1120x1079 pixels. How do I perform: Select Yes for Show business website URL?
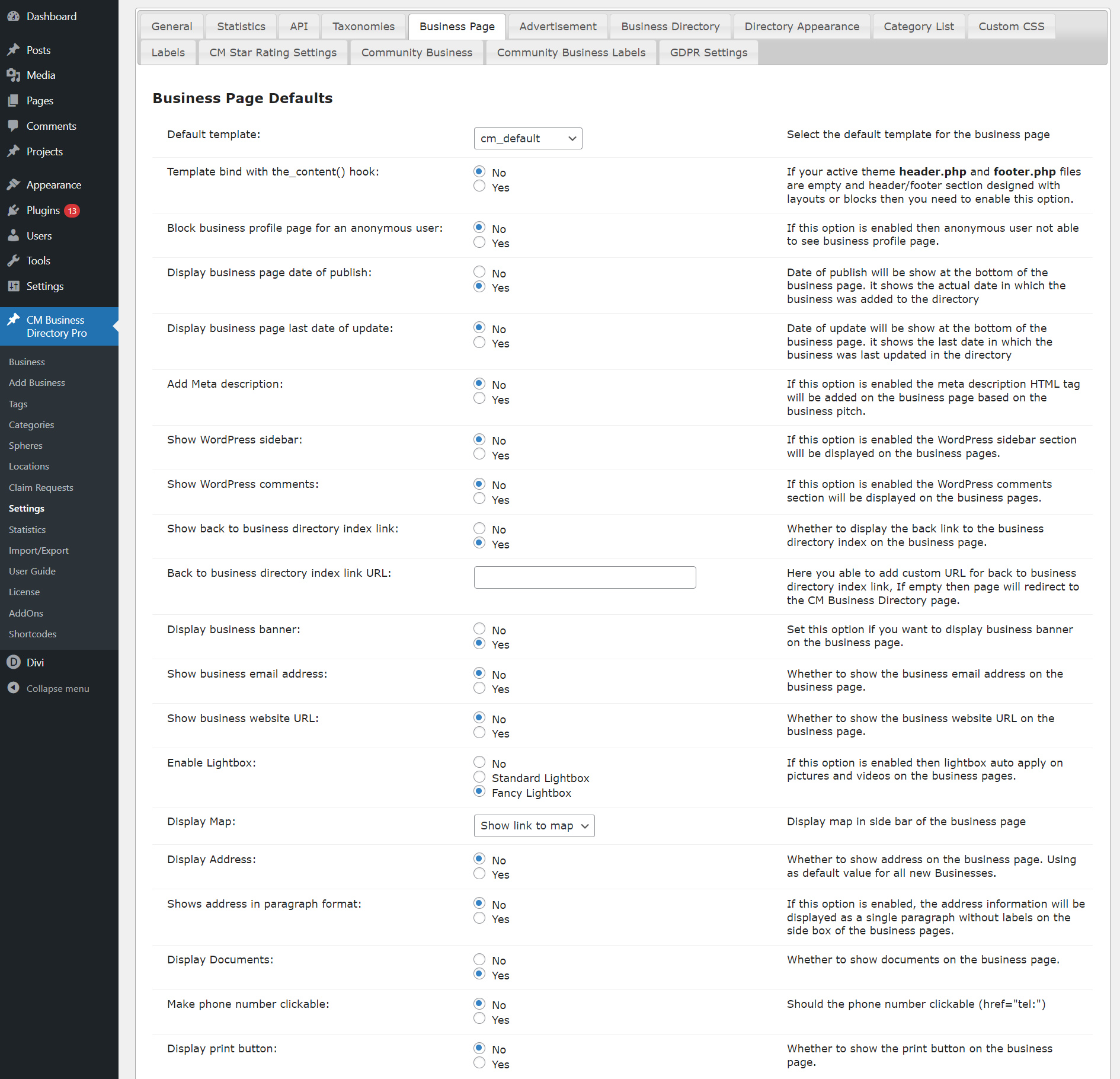click(x=479, y=732)
